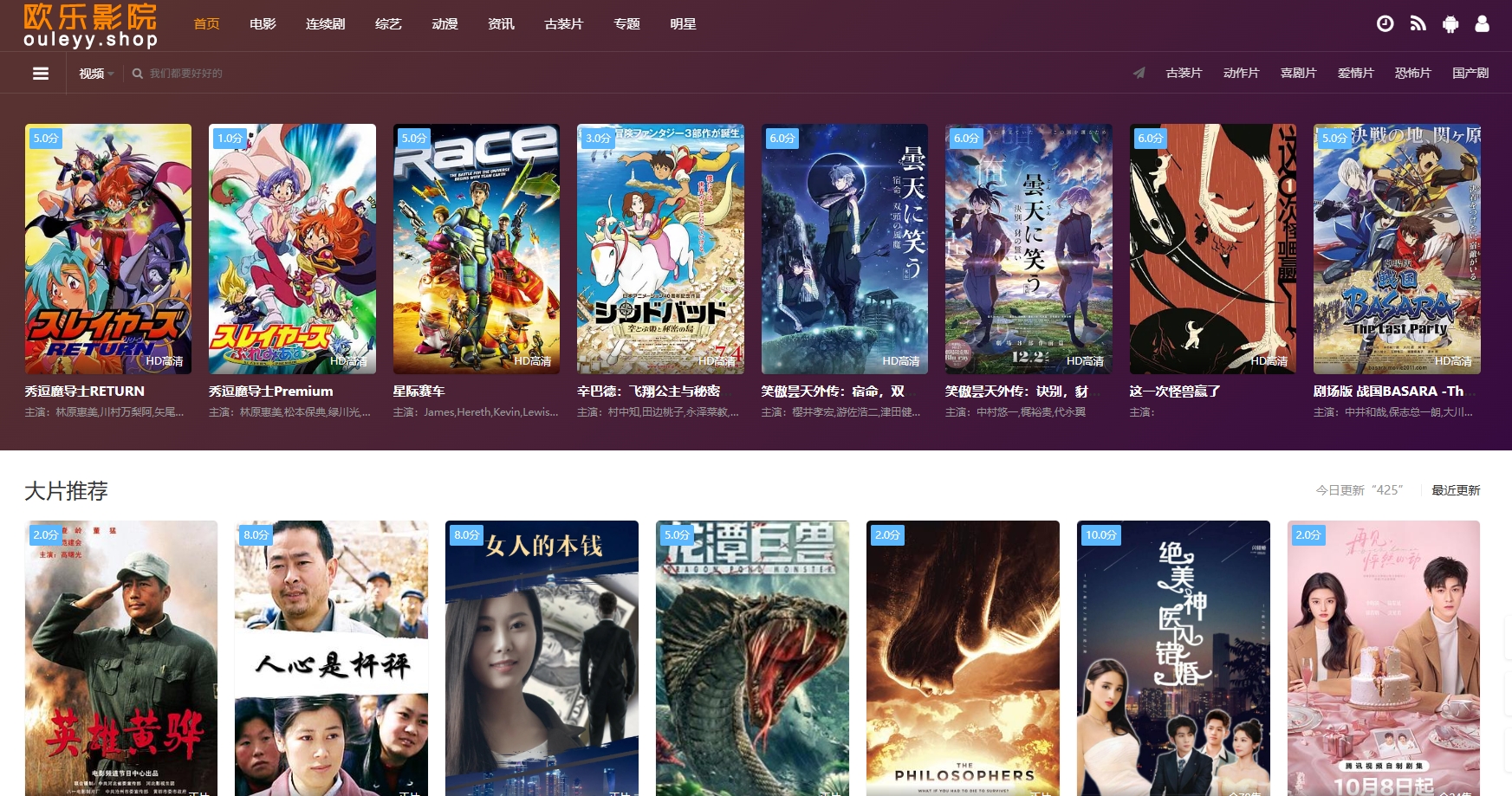The image size is (1512, 796).
Task: Click the RSS subscription icon
Action: 1418,24
